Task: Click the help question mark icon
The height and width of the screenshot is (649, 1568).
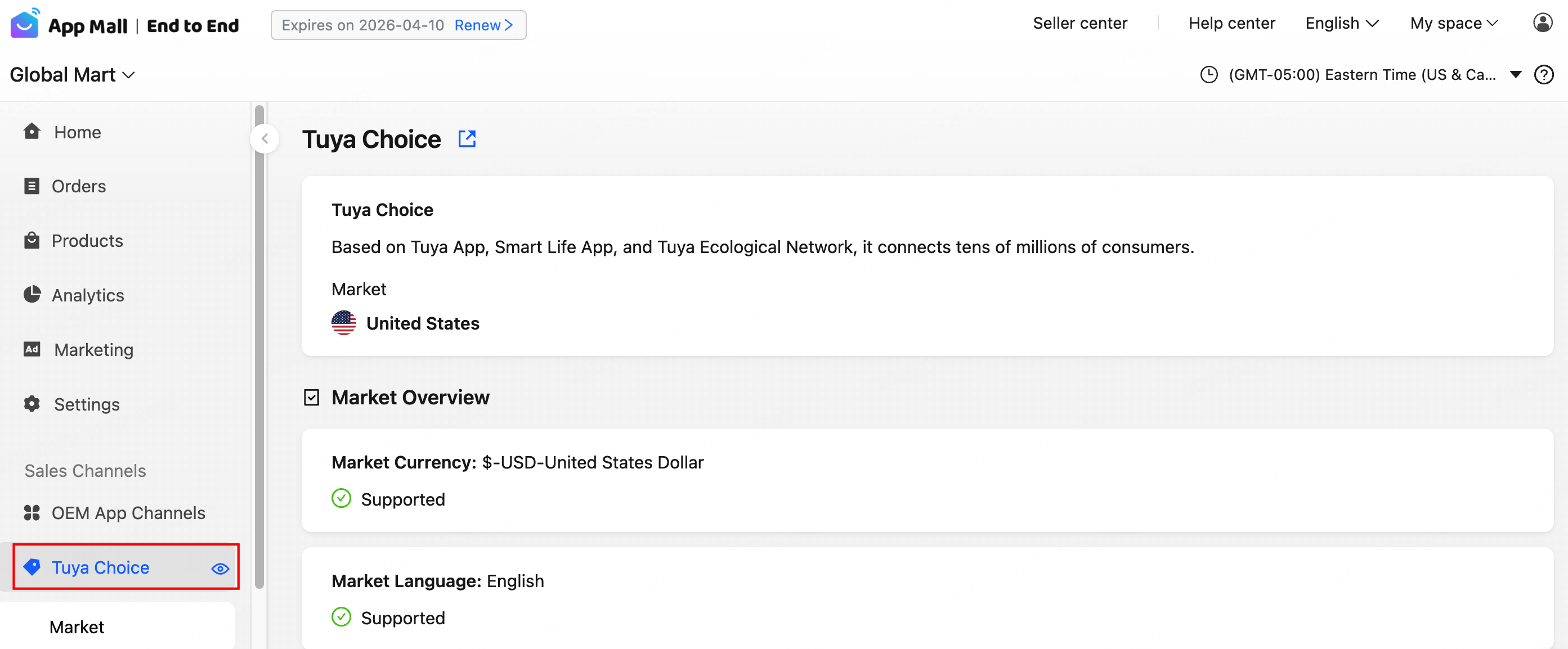Action: [1544, 75]
